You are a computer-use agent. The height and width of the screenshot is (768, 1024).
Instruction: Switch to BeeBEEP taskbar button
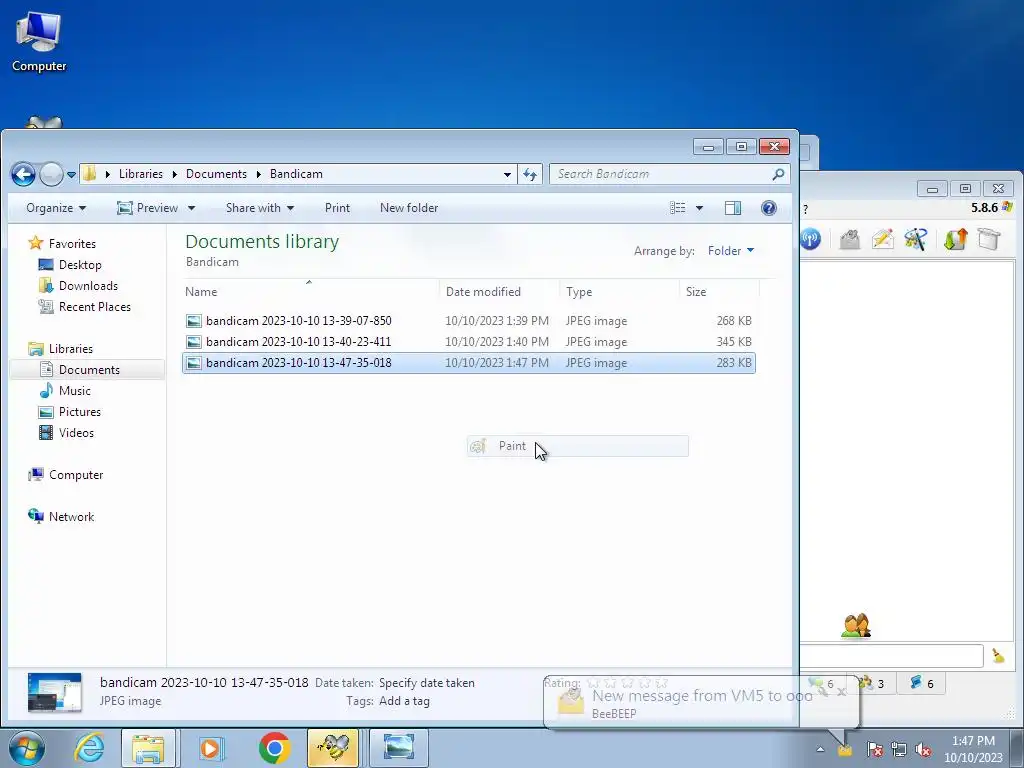tap(333, 748)
